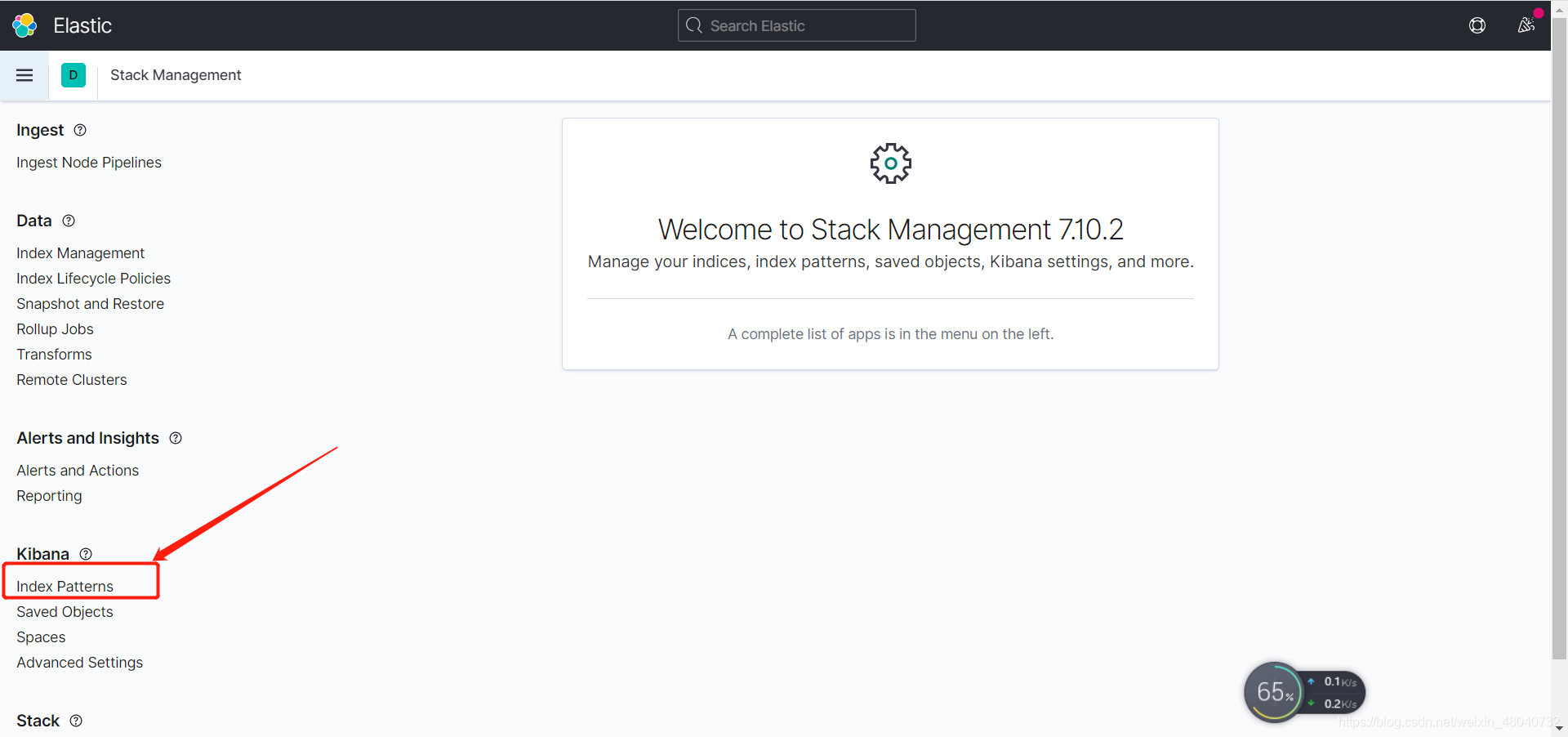Click the Elastic brand title
The width and height of the screenshot is (1568, 737).
click(x=82, y=25)
